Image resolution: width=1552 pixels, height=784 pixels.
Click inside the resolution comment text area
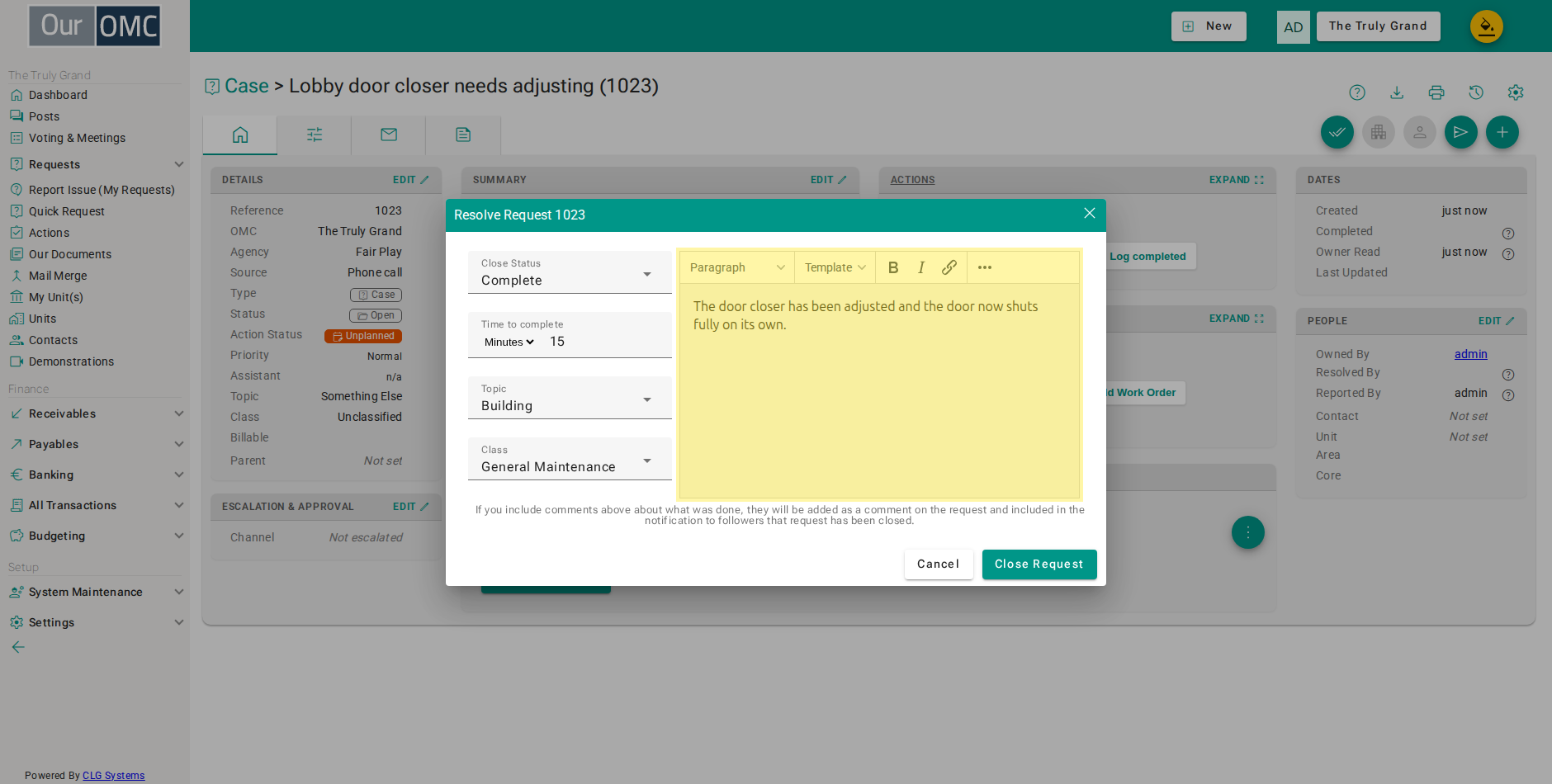[x=879, y=390]
